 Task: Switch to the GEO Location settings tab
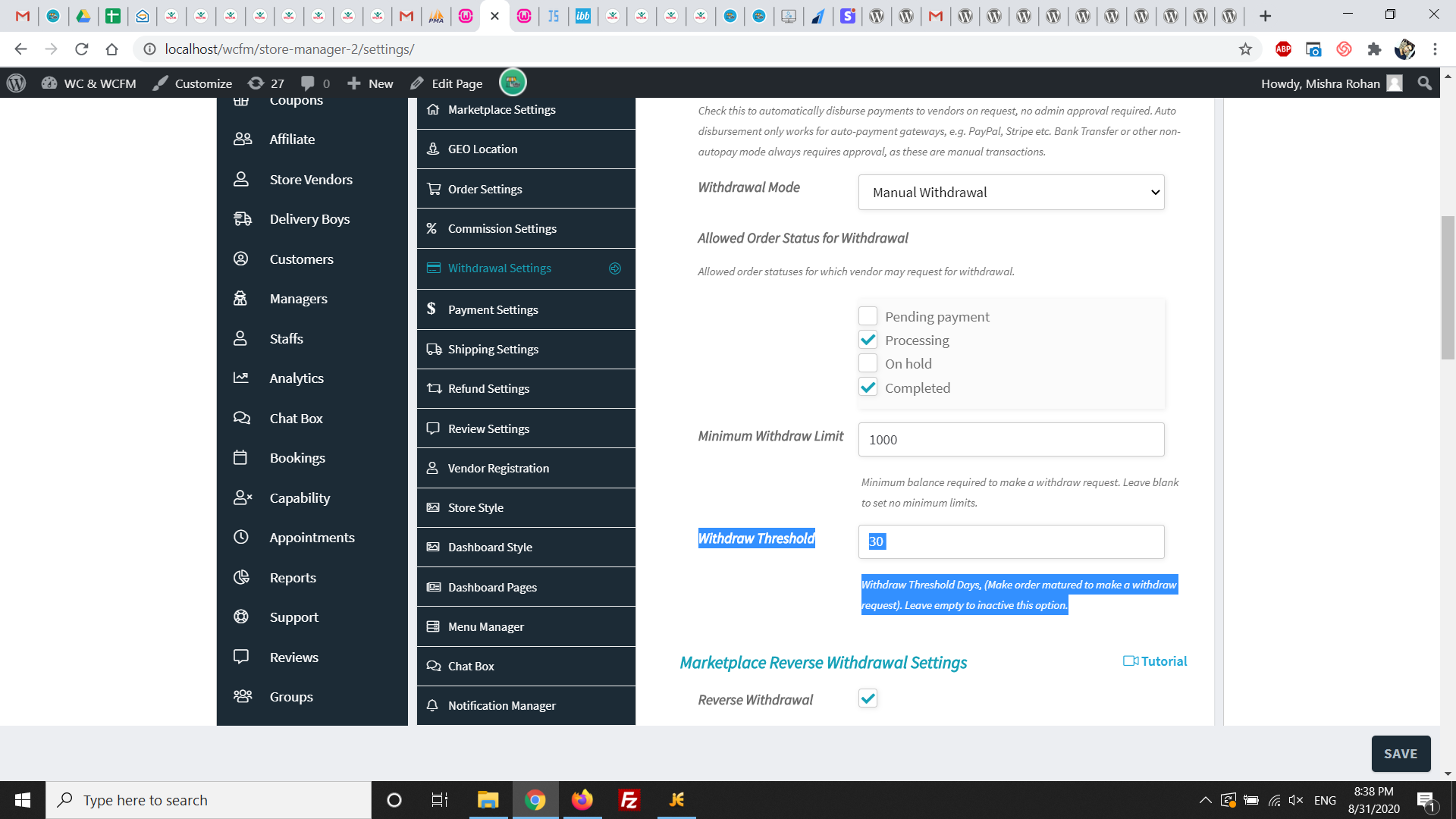tap(526, 149)
